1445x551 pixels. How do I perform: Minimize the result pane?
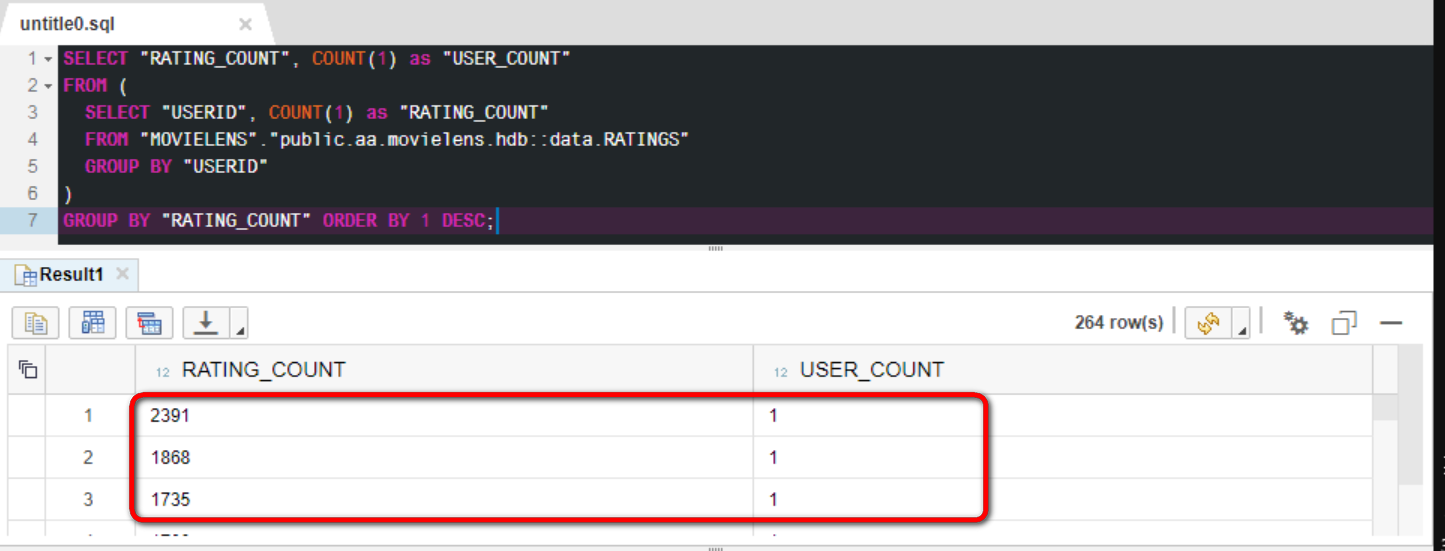click(x=1391, y=323)
